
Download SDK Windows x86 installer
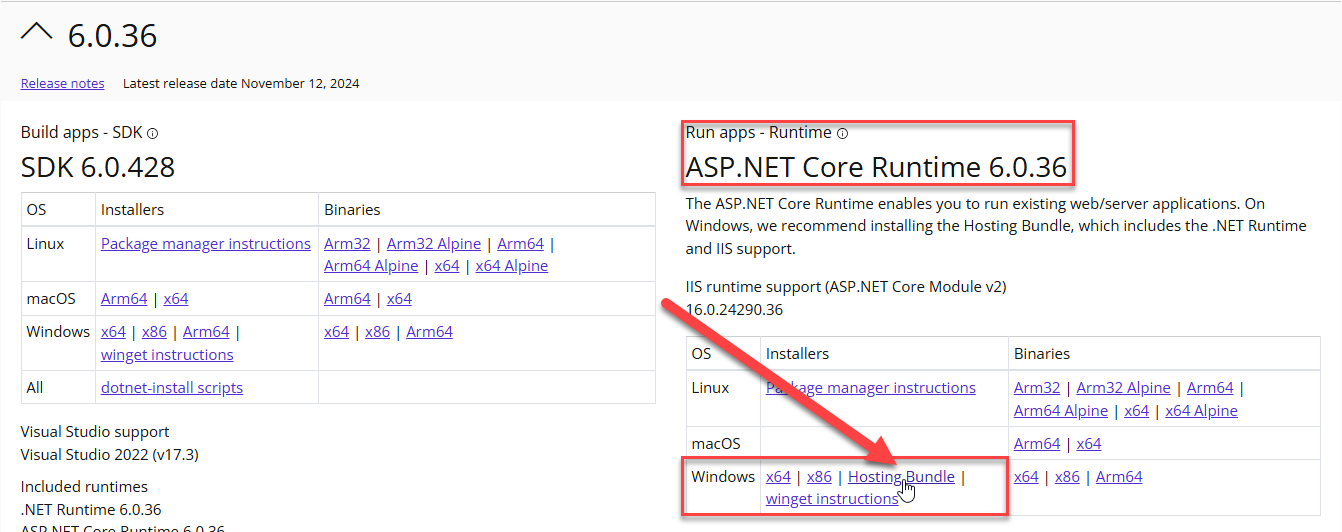(x=154, y=332)
